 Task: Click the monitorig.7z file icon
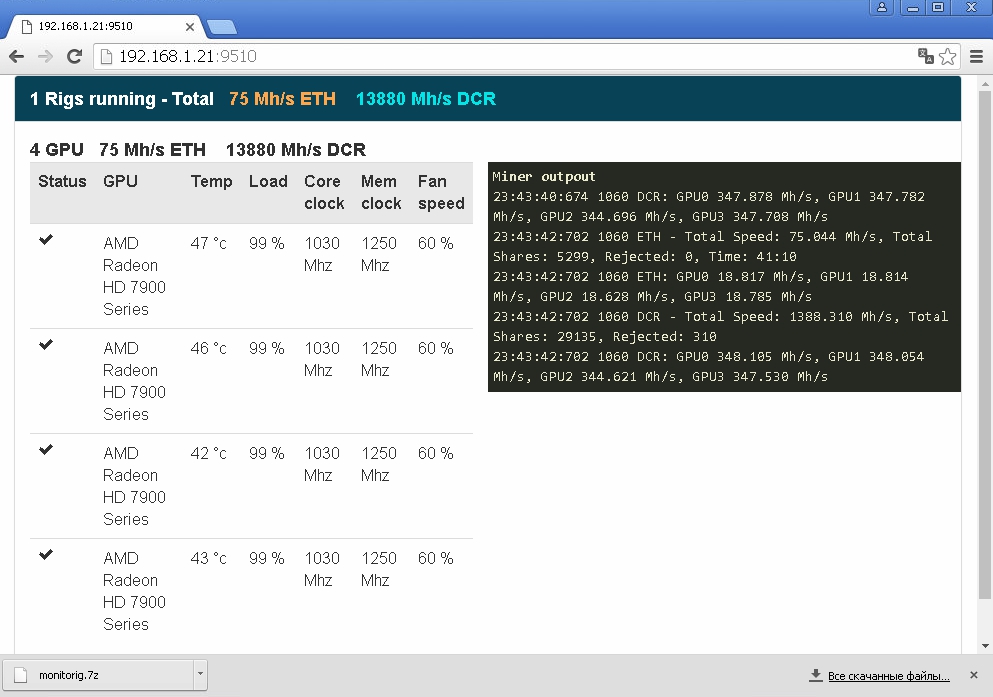click(21, 675)
